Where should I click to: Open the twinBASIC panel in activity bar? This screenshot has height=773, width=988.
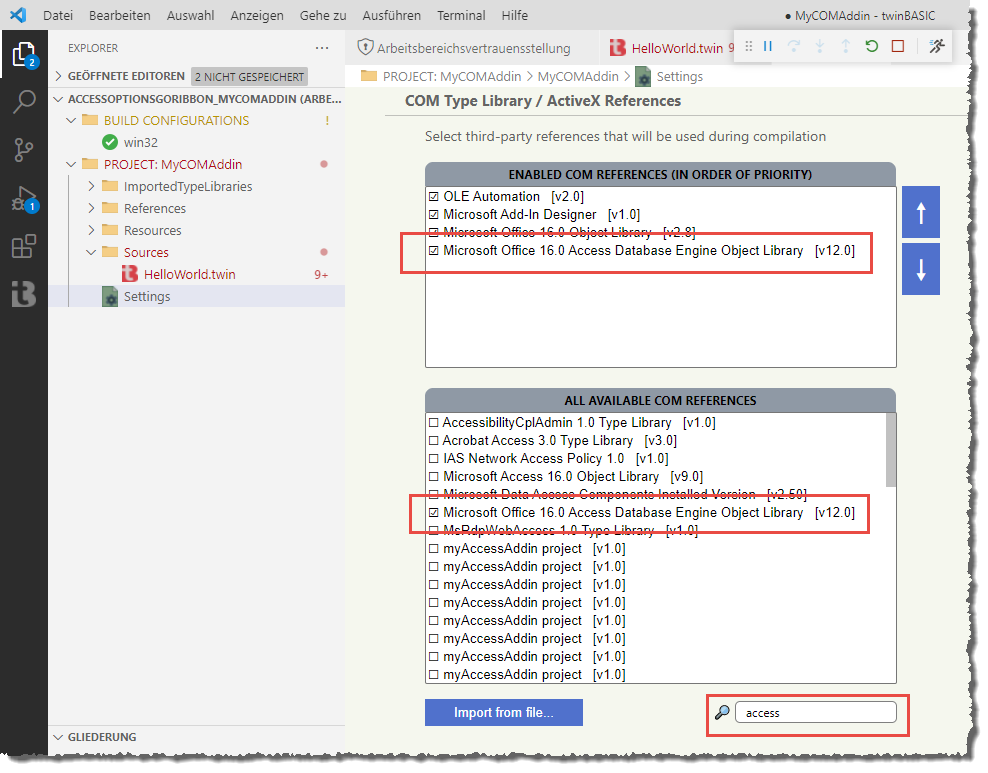[x=24, y=294]
